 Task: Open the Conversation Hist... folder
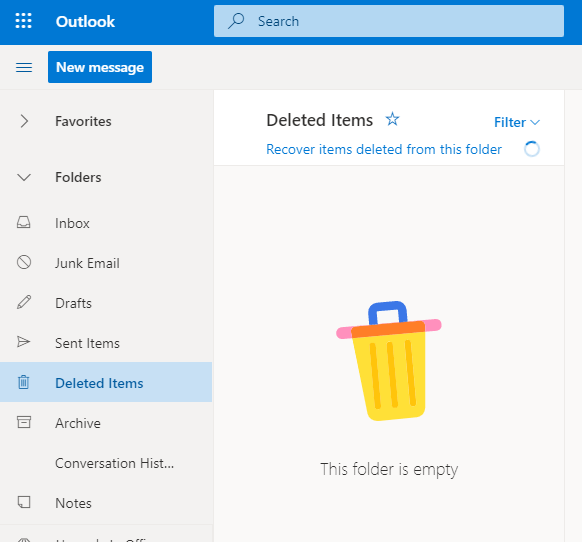point(106,463)
